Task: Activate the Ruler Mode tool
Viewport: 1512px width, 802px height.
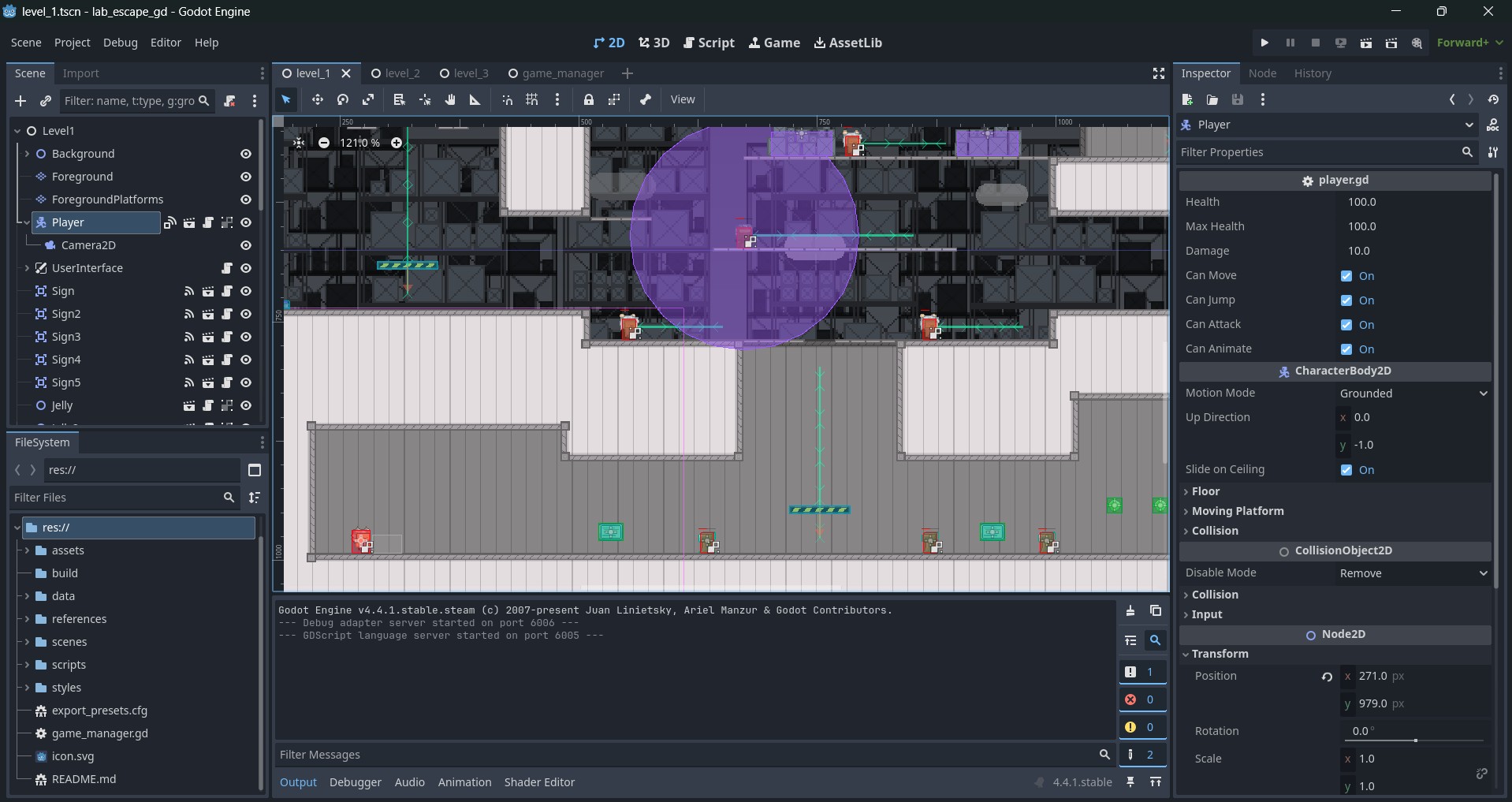Action: pos(475,99)
